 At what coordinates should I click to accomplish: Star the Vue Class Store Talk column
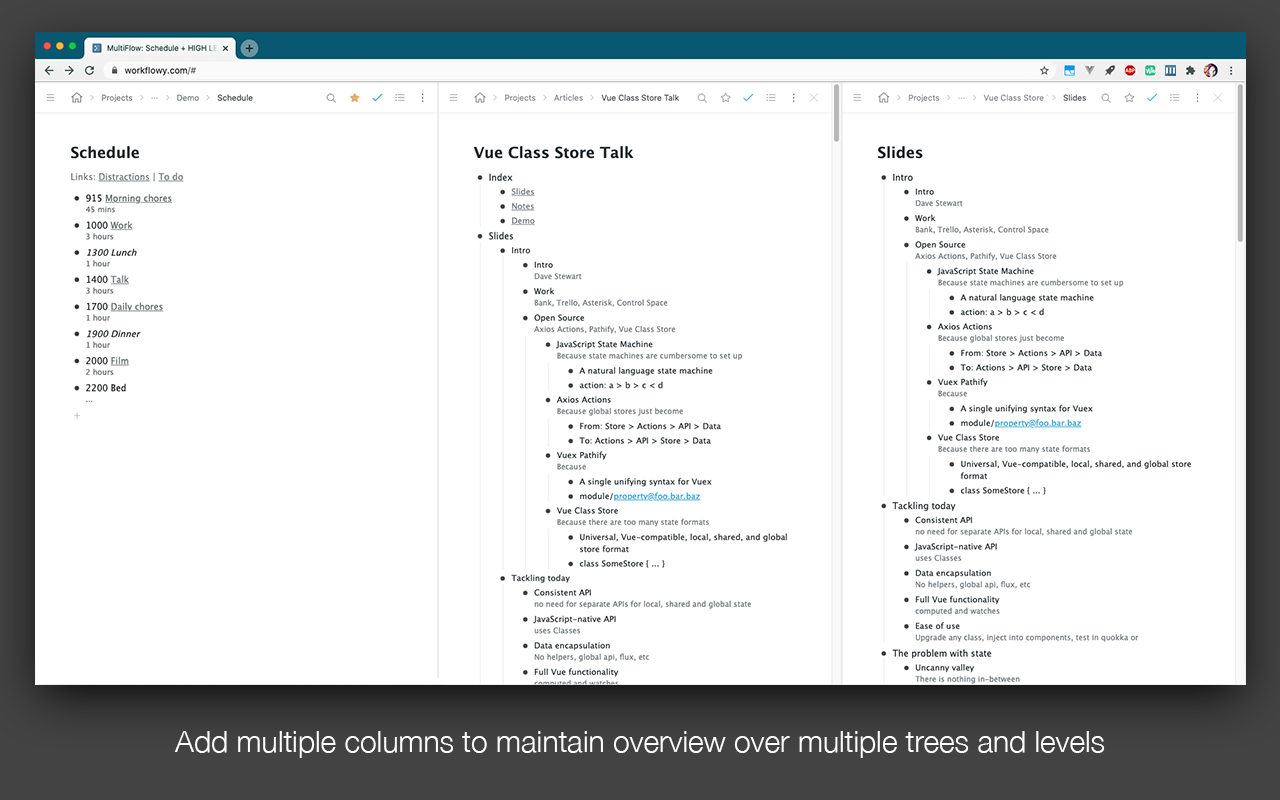pos(725,97)
